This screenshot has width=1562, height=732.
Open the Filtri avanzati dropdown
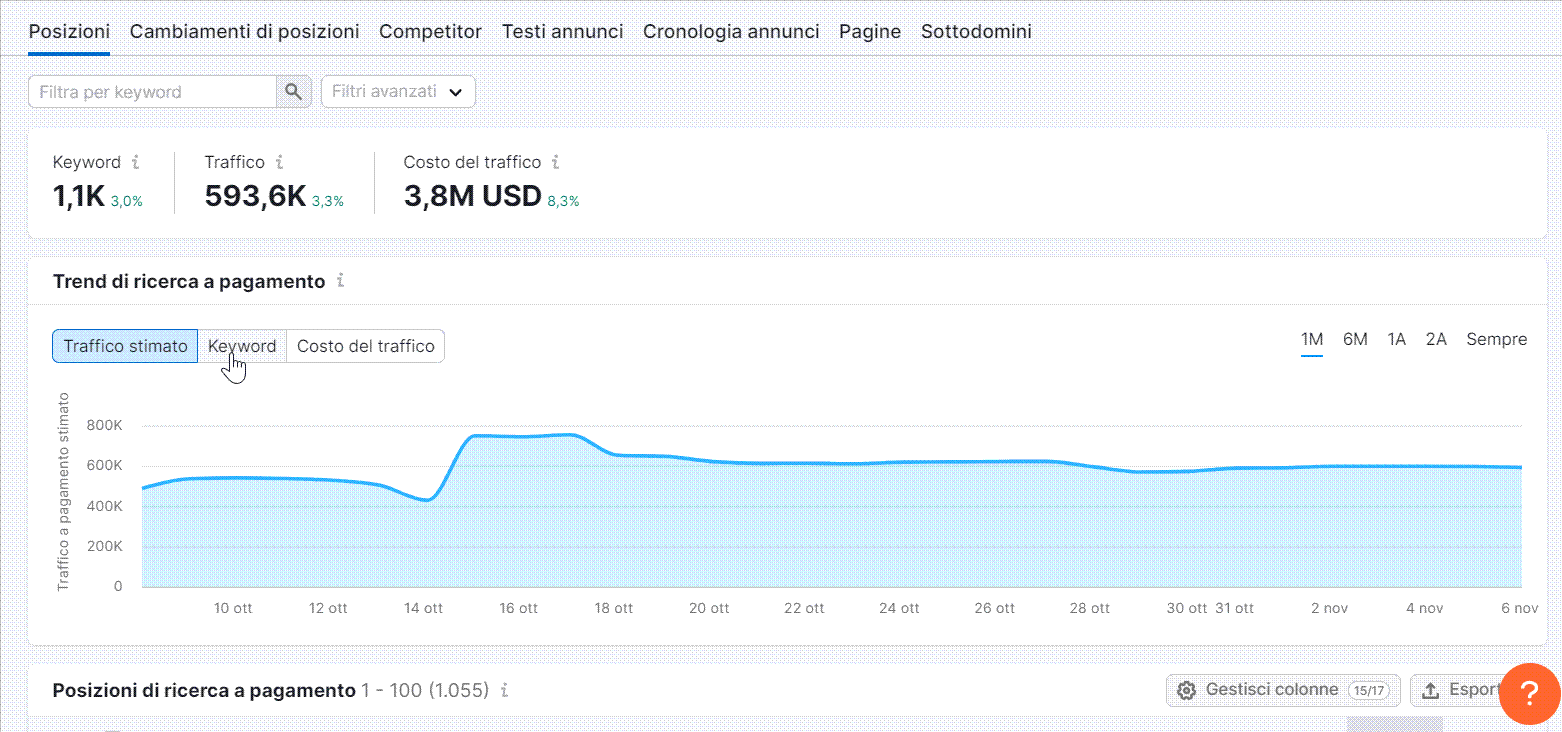(x=397, y=91)
